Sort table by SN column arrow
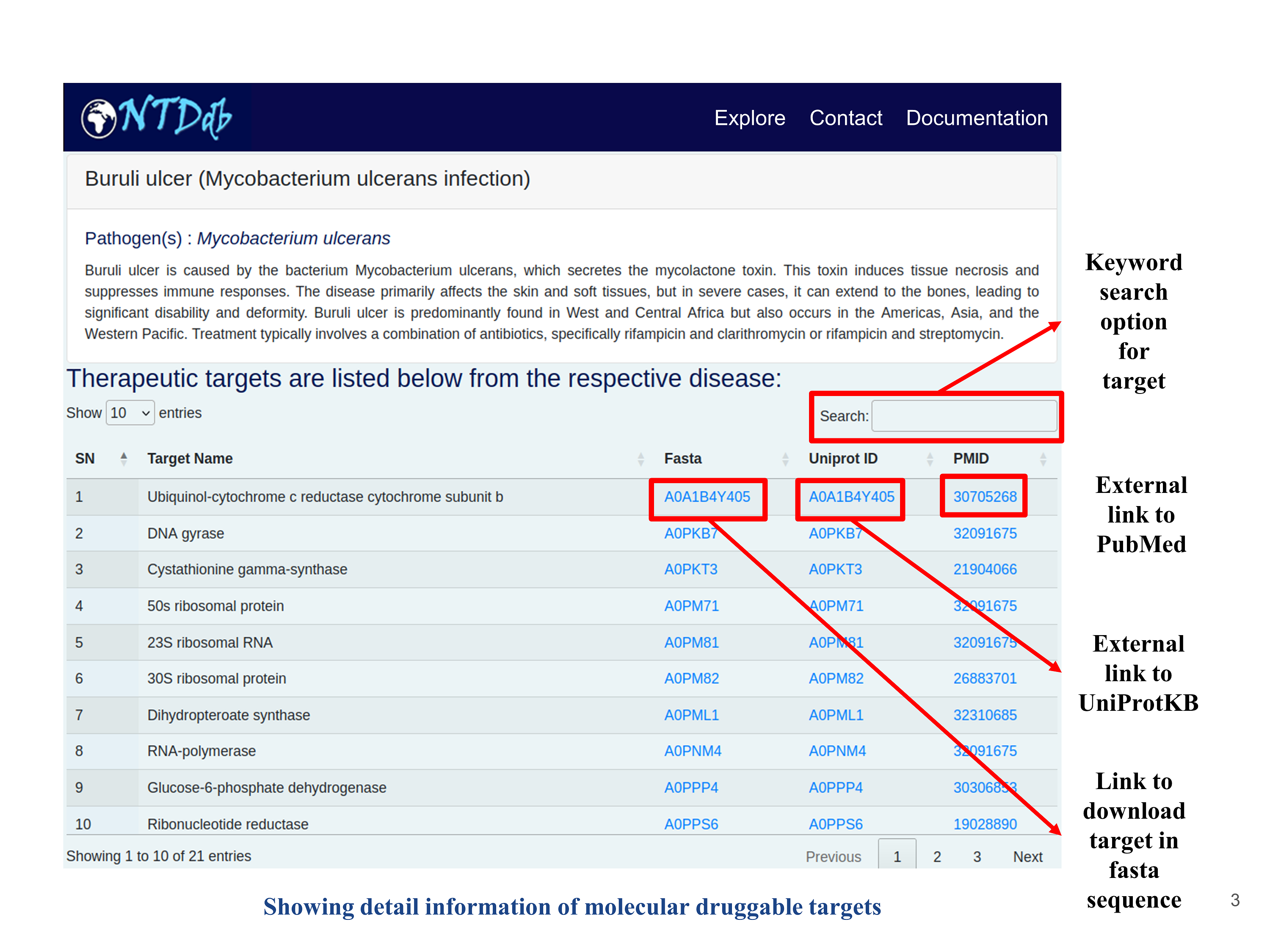Image resolution: width=1270 pixels, height=952 pixels. (124, 459)
